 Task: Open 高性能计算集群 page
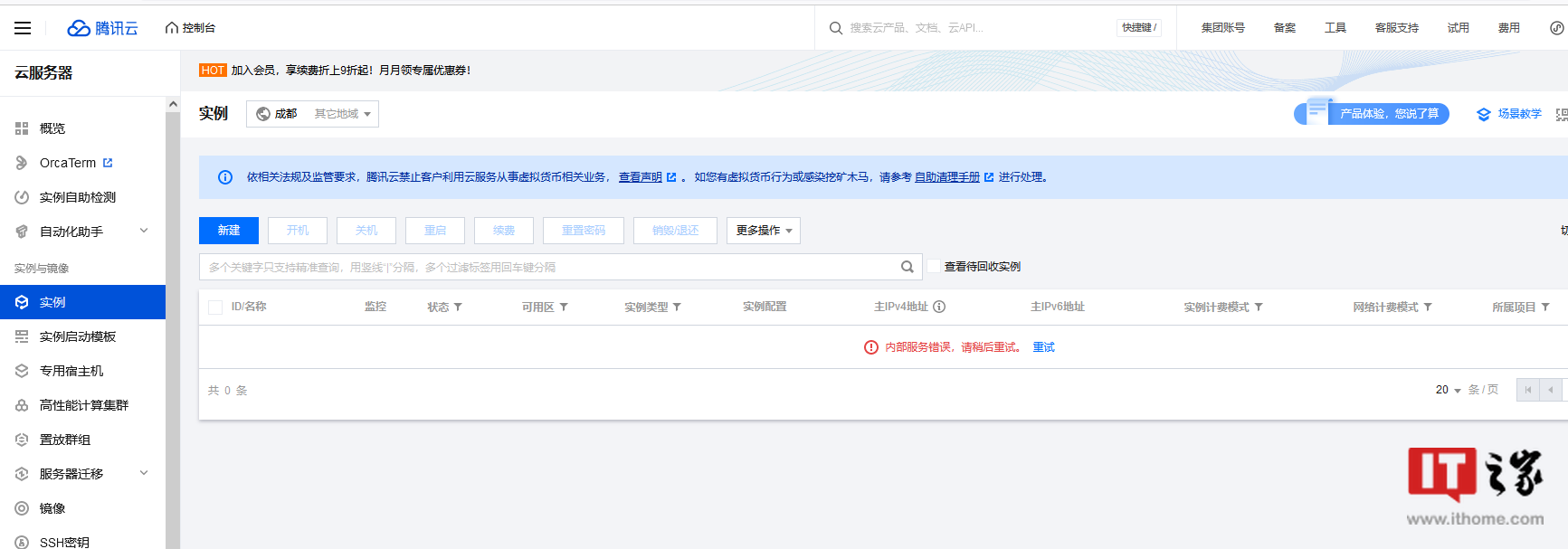tap(82, 405)
